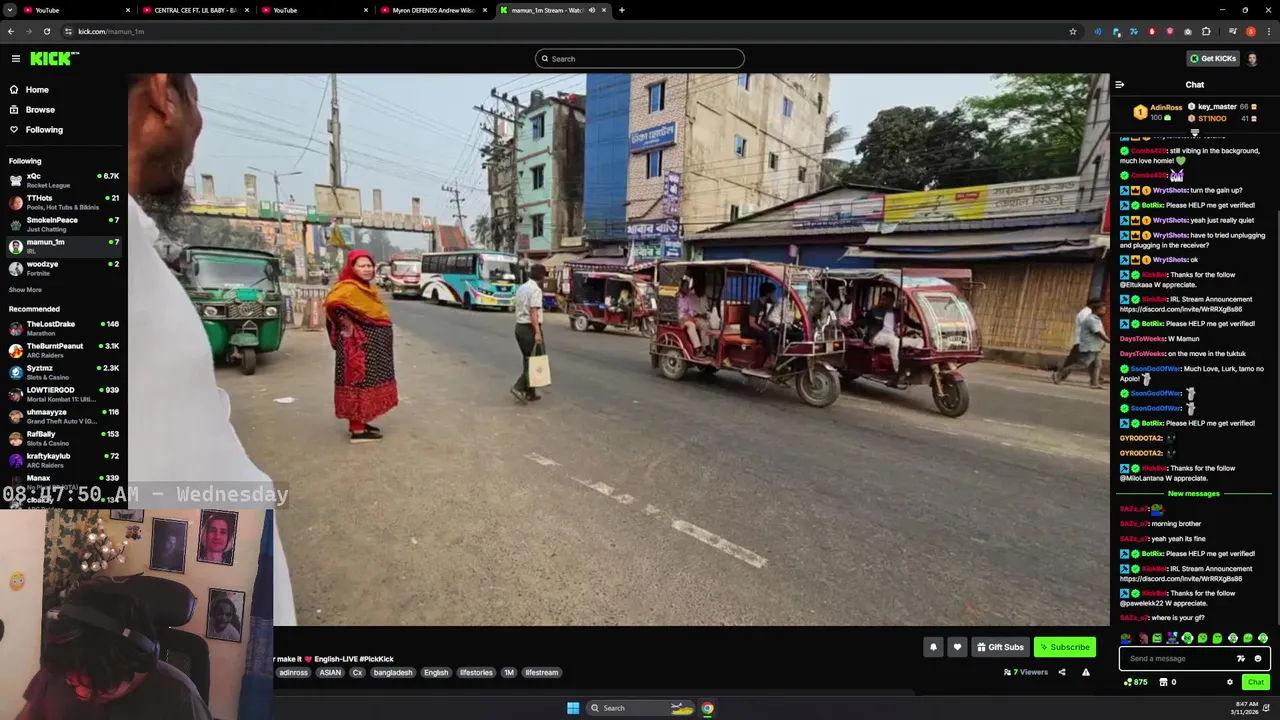Select the bangladesh stream tag
Image resolution: width=1280 pixels, height=720 pixels.
tap(393, 673)
